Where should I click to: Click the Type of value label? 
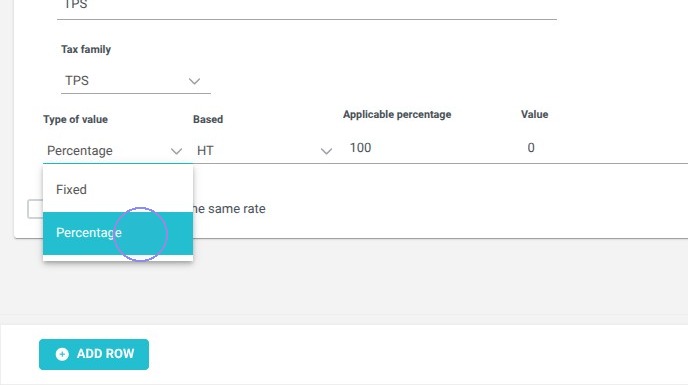[75, 119]
